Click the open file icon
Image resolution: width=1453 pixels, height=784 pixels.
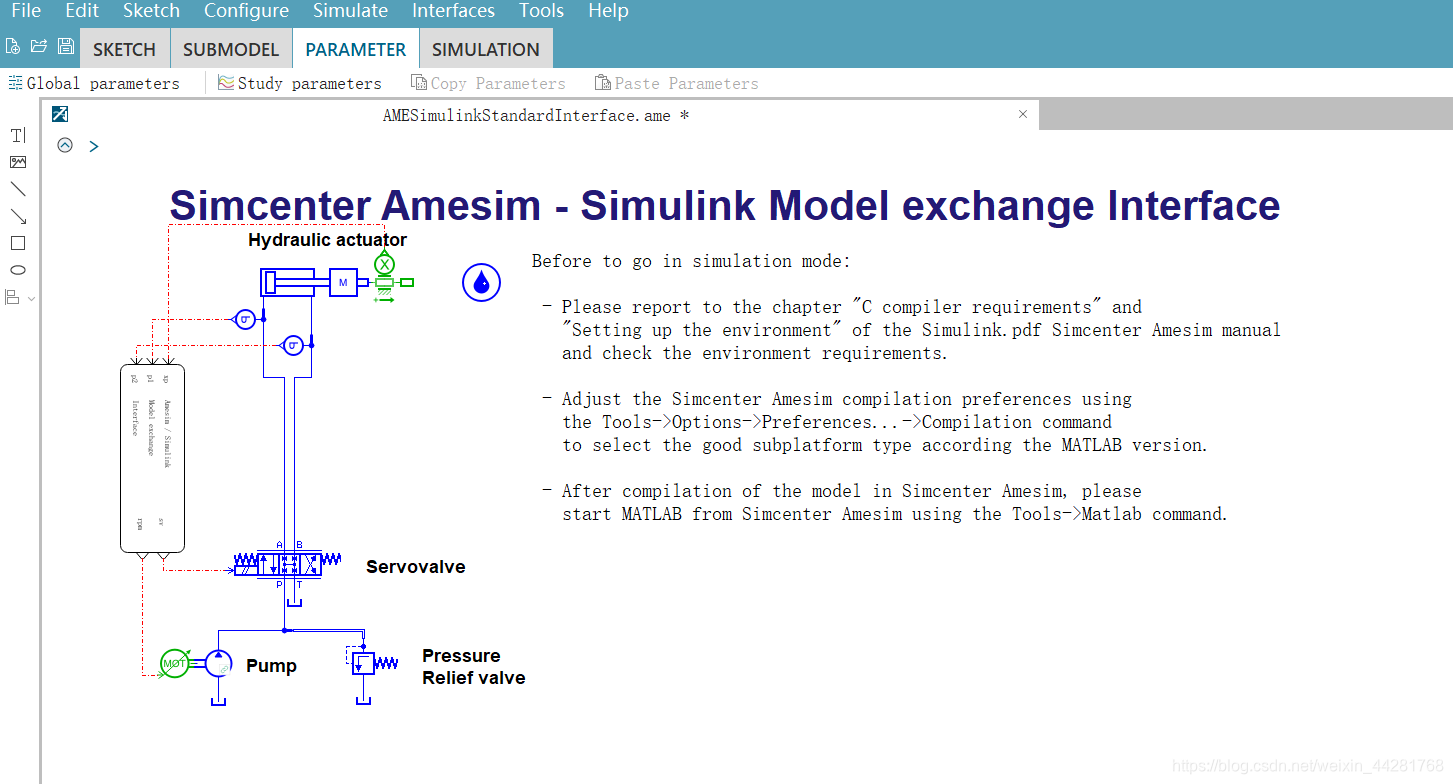click(39, 46)
